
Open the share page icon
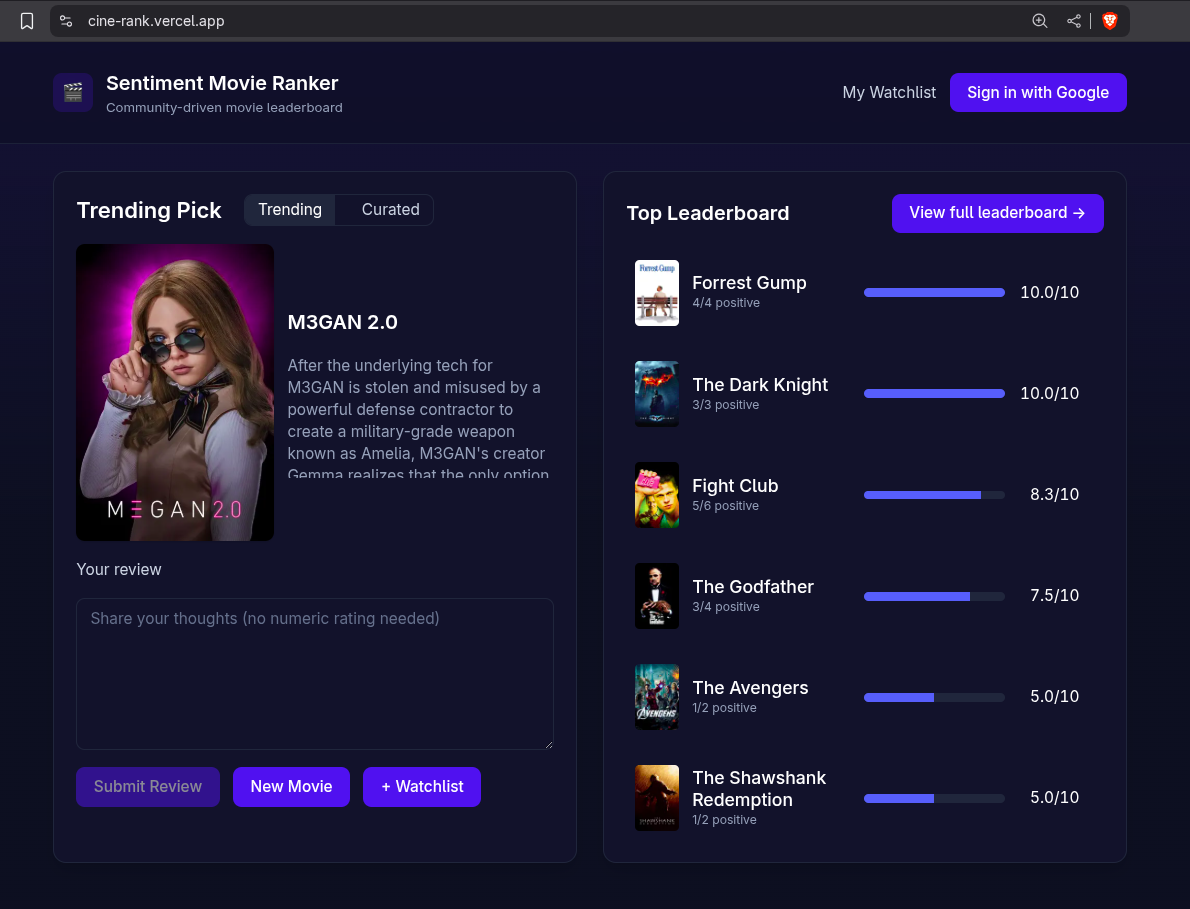pos(1074,20)
